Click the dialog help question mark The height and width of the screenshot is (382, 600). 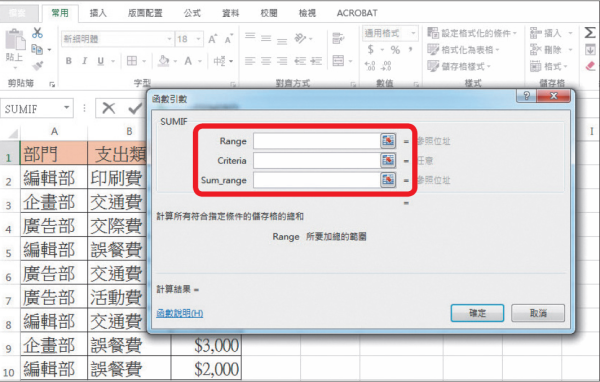pyautogui.click(x=527, y=96)
